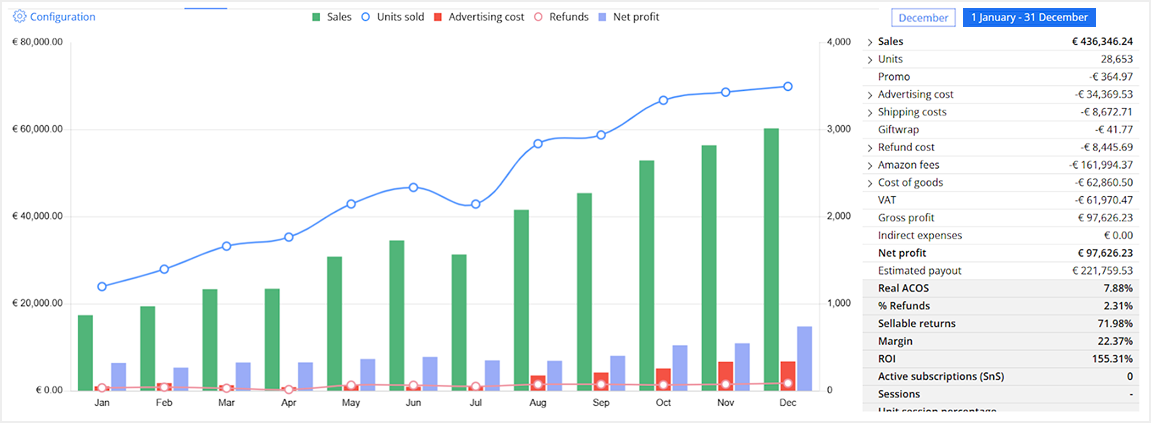This screenshot has width=1151, height=423.
Task: Click the ROI value 155.31%
Action: (1112, 359)
